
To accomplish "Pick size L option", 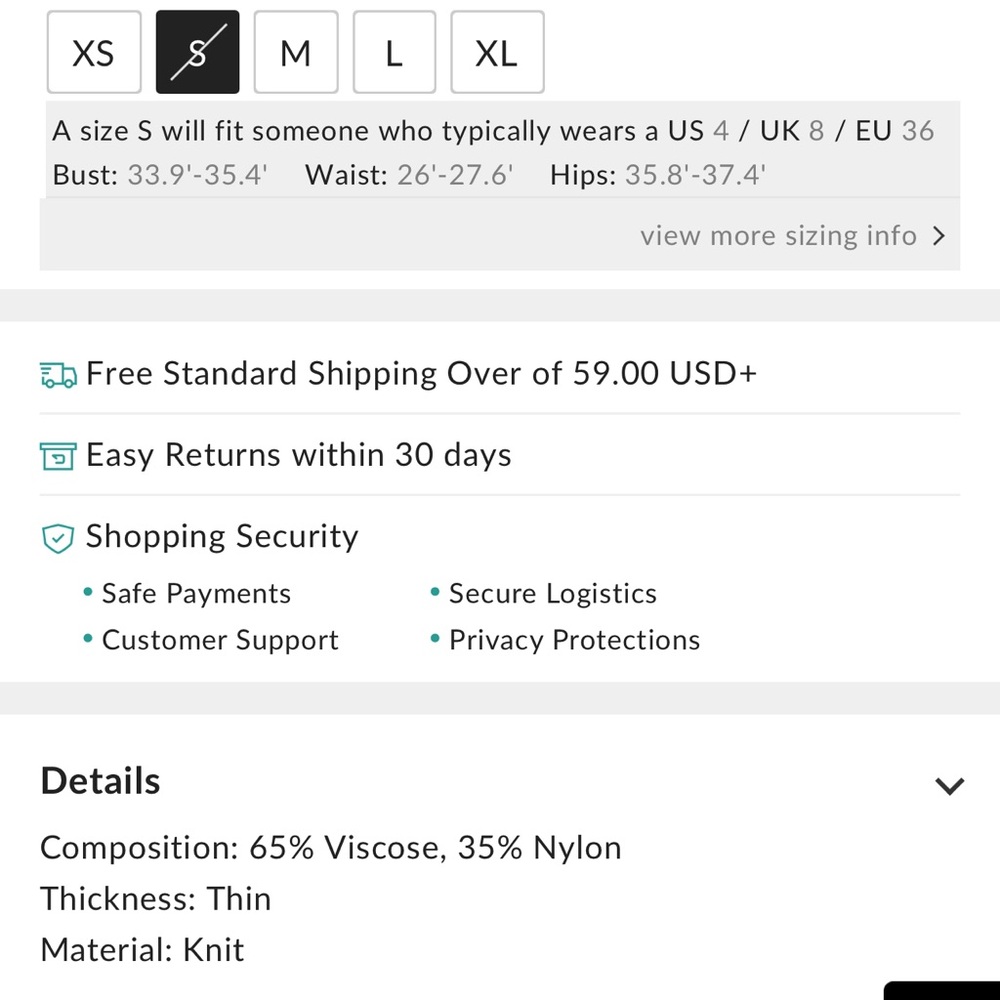I will pos(393,53).
